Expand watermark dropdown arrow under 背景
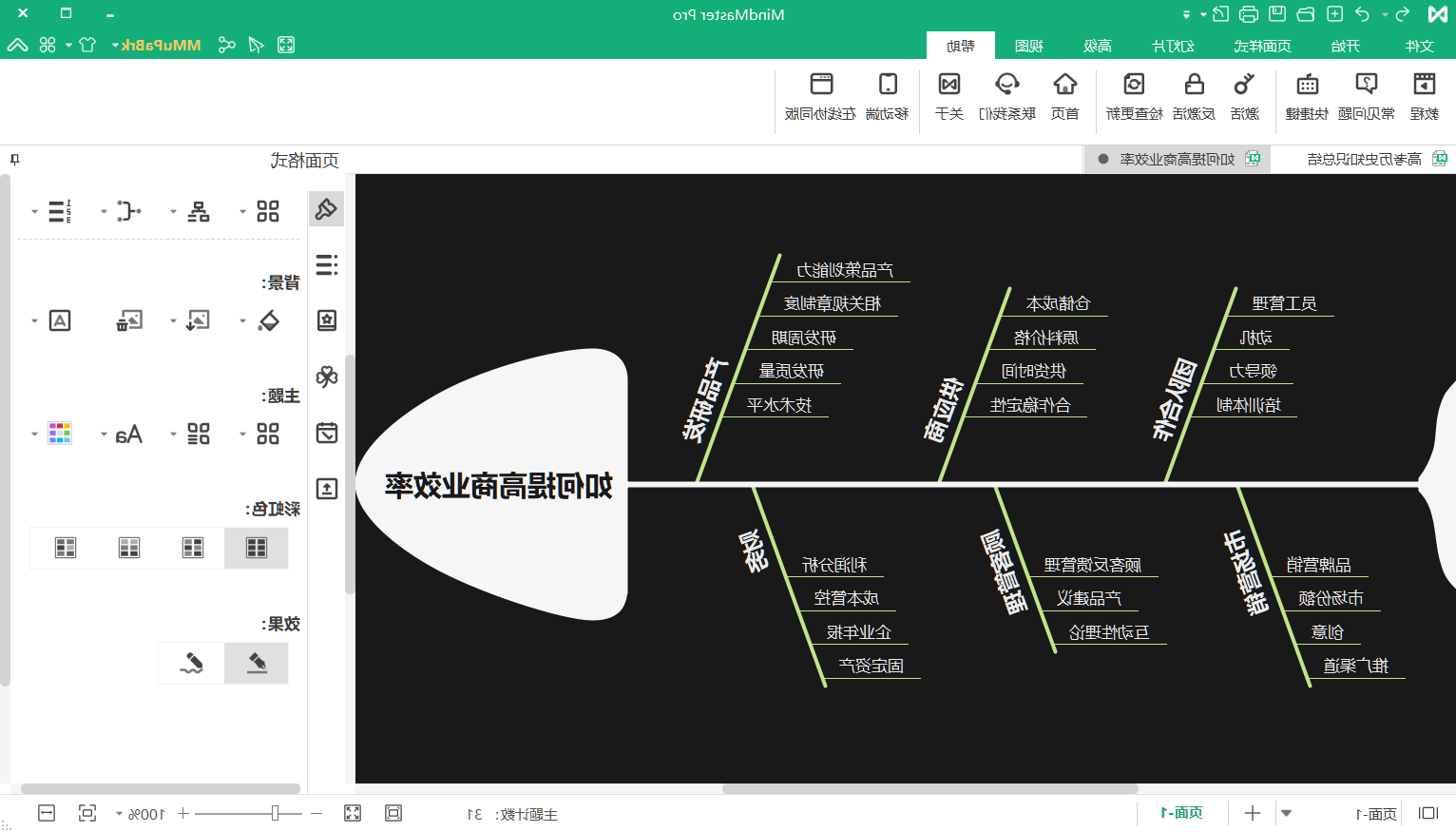 34,320
